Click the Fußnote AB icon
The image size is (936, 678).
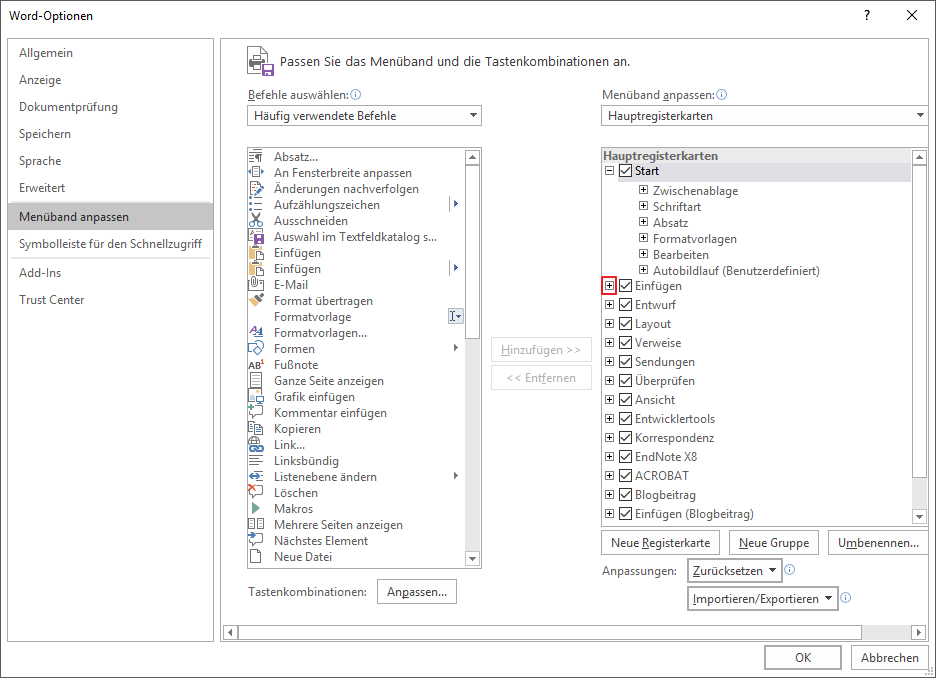coord(255,365)
